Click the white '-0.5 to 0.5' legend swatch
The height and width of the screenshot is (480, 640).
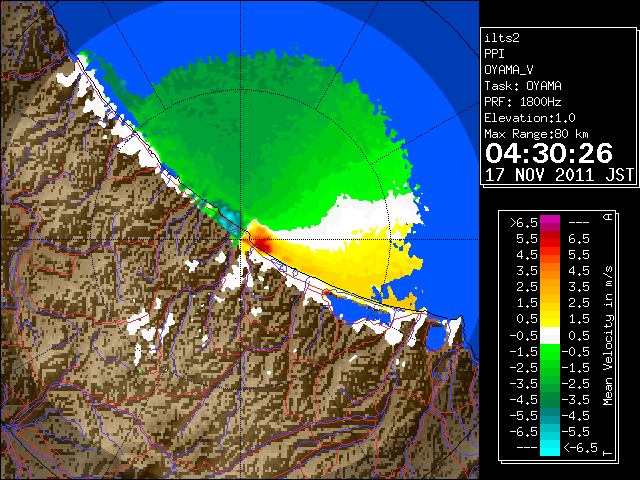[x=550, y=336]
